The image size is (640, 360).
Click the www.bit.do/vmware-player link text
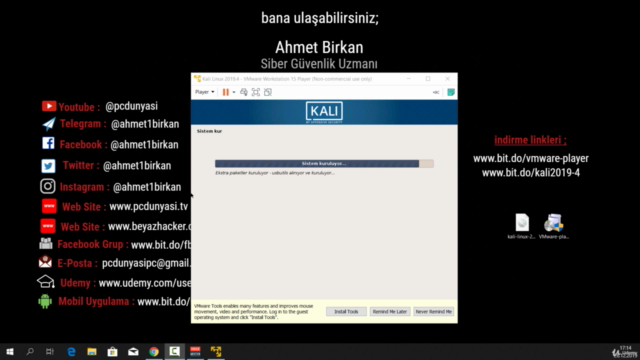[531, 158]
